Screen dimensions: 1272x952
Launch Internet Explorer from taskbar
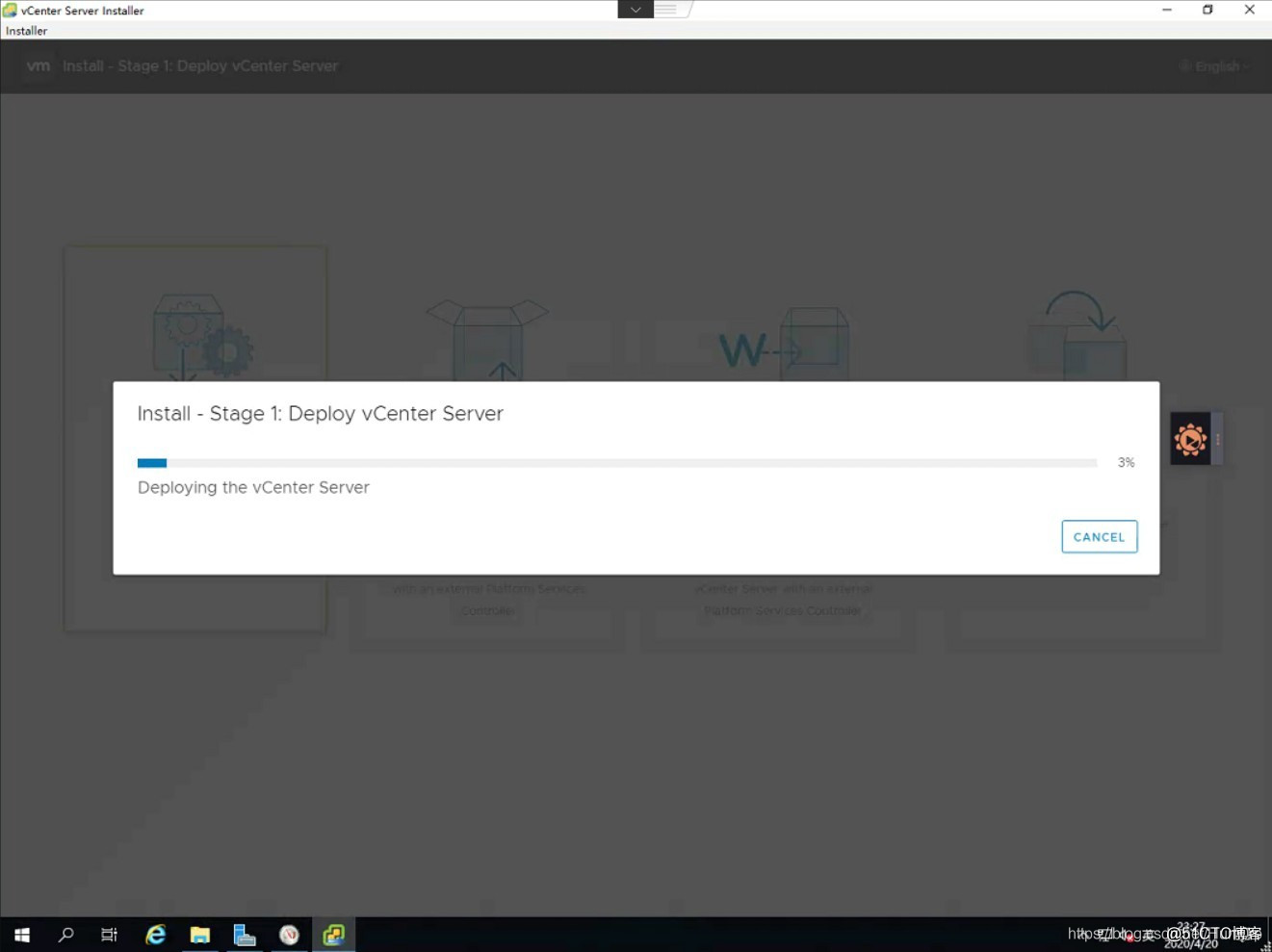coord(155,935)
